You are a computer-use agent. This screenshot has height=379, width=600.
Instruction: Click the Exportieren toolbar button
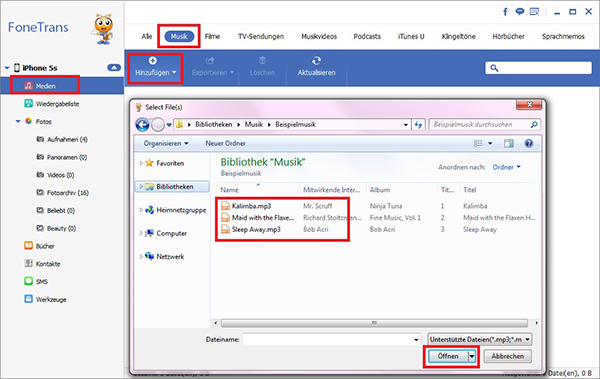213,67
